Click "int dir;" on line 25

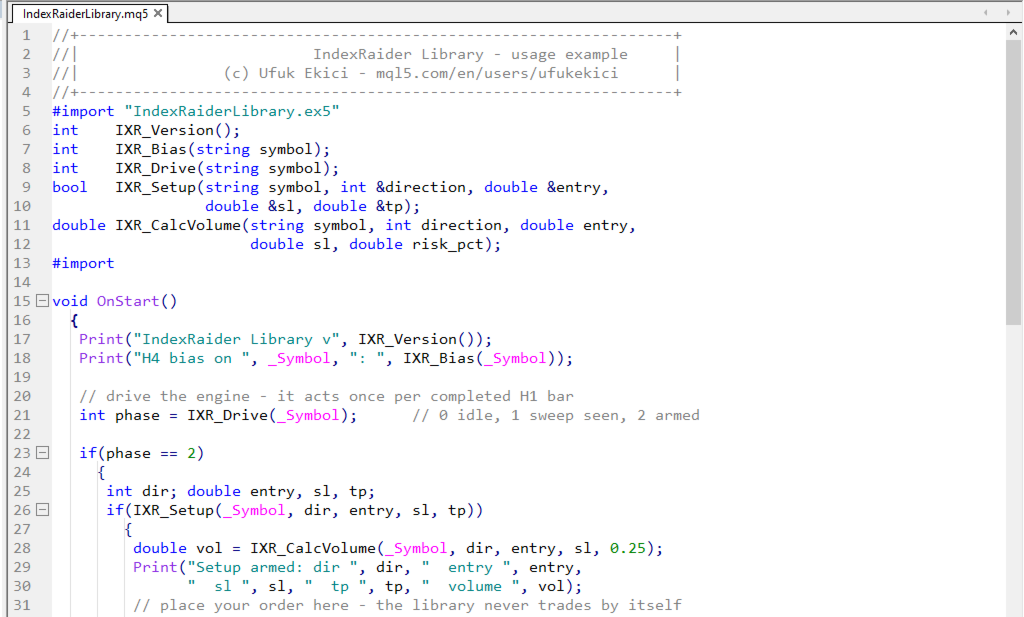pyautogui.click(x=142, y=490)
